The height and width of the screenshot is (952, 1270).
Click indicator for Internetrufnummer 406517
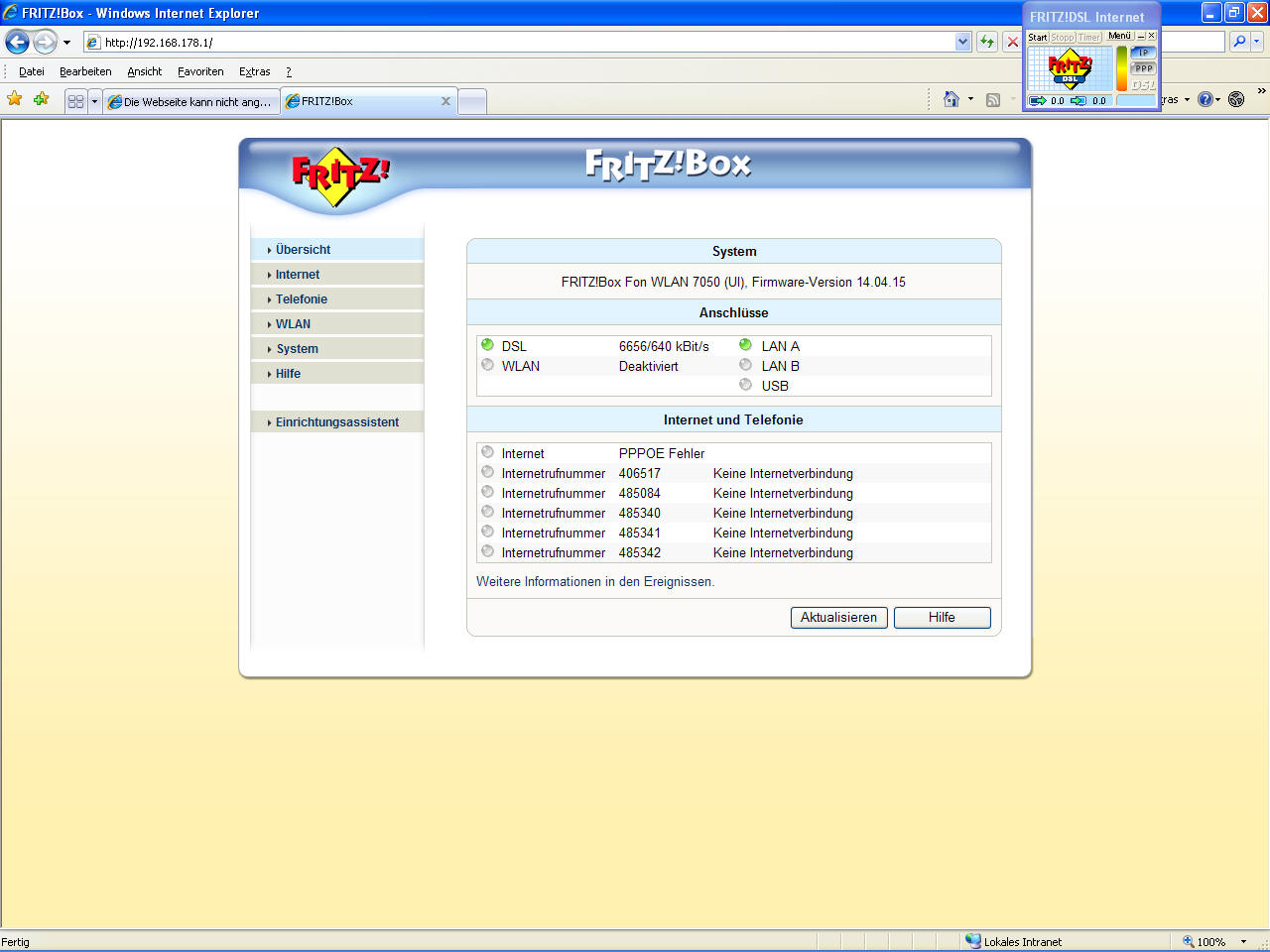pyautogui.click(x=487, y=472)
